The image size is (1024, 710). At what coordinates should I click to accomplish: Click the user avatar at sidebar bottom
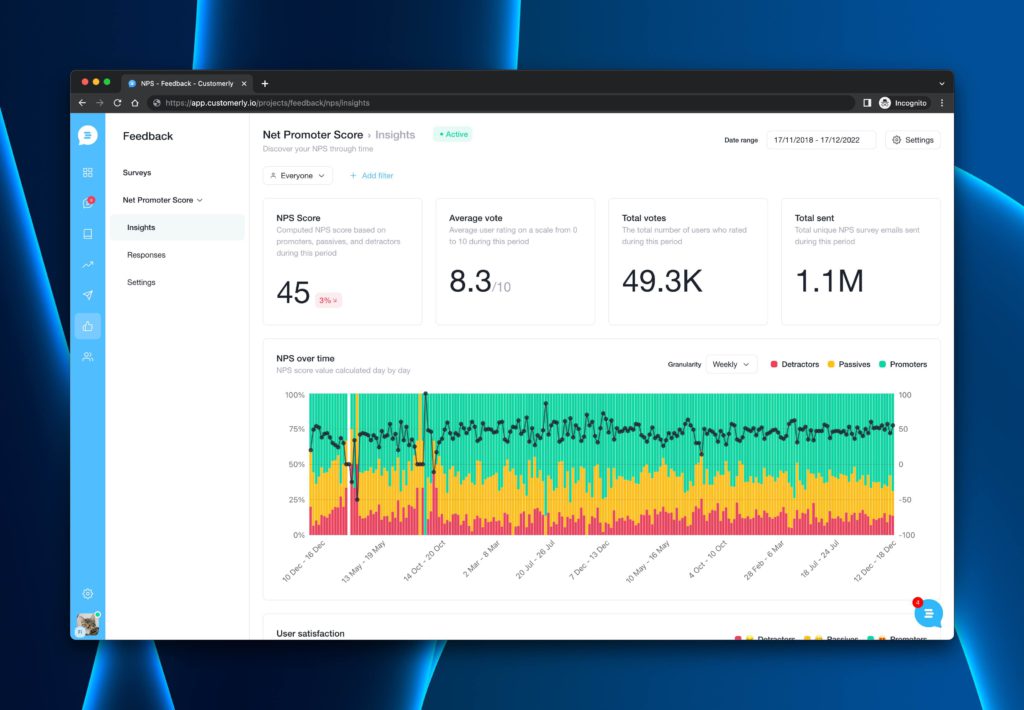[88, 625]
